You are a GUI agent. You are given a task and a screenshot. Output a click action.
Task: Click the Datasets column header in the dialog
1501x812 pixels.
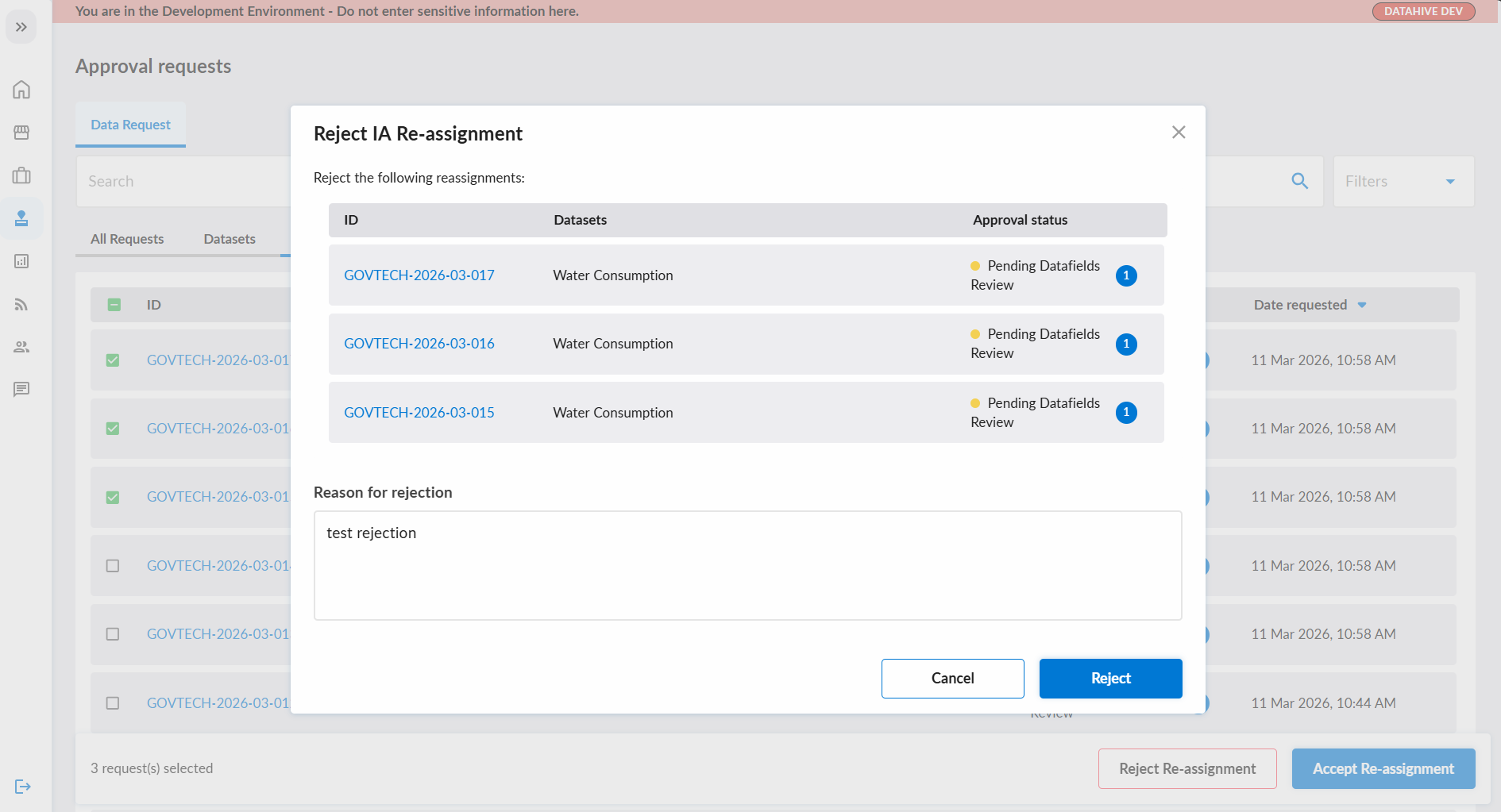pyautogui.click(x=580, y=220)
